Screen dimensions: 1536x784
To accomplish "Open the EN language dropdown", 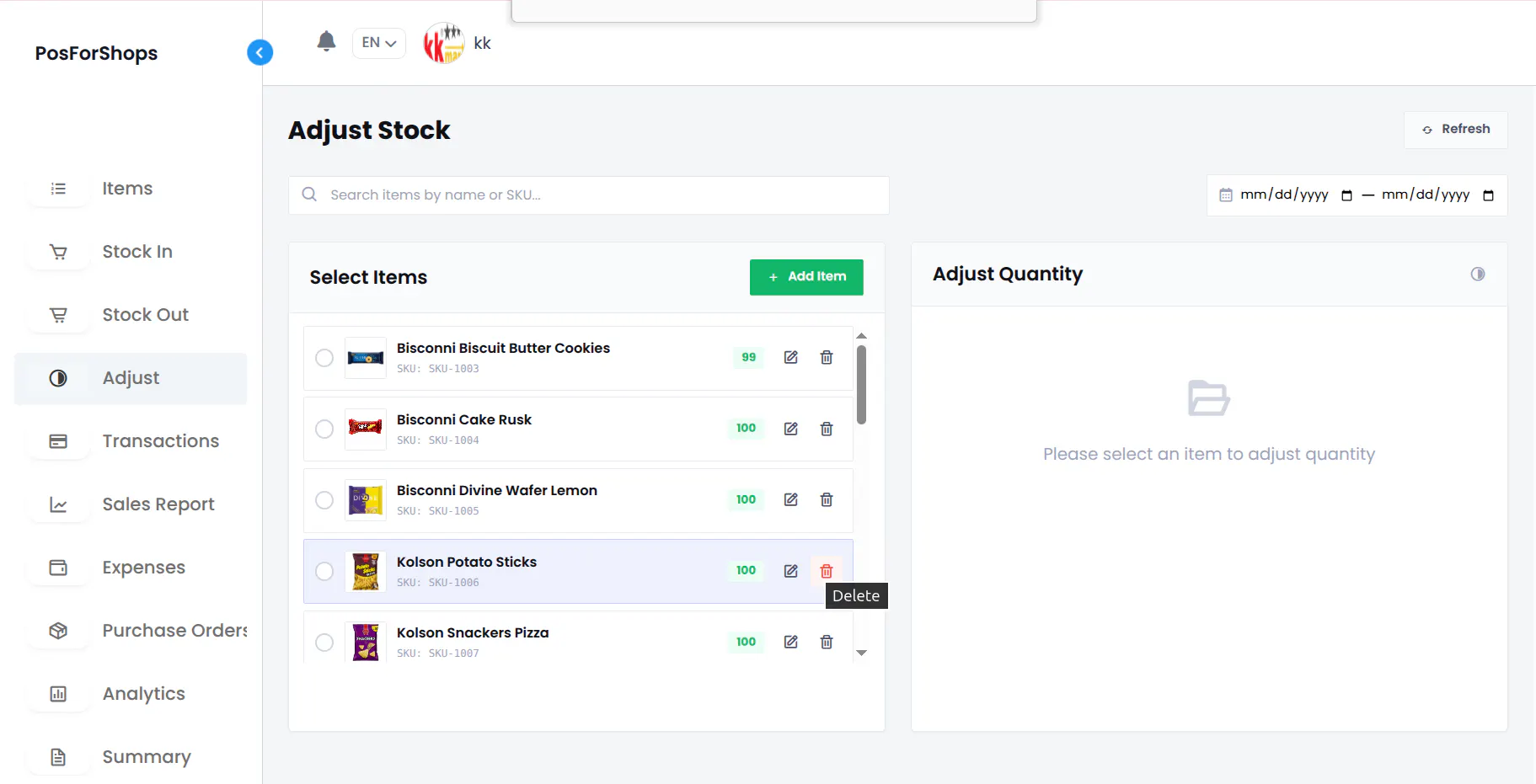I will tap(379, 43).
